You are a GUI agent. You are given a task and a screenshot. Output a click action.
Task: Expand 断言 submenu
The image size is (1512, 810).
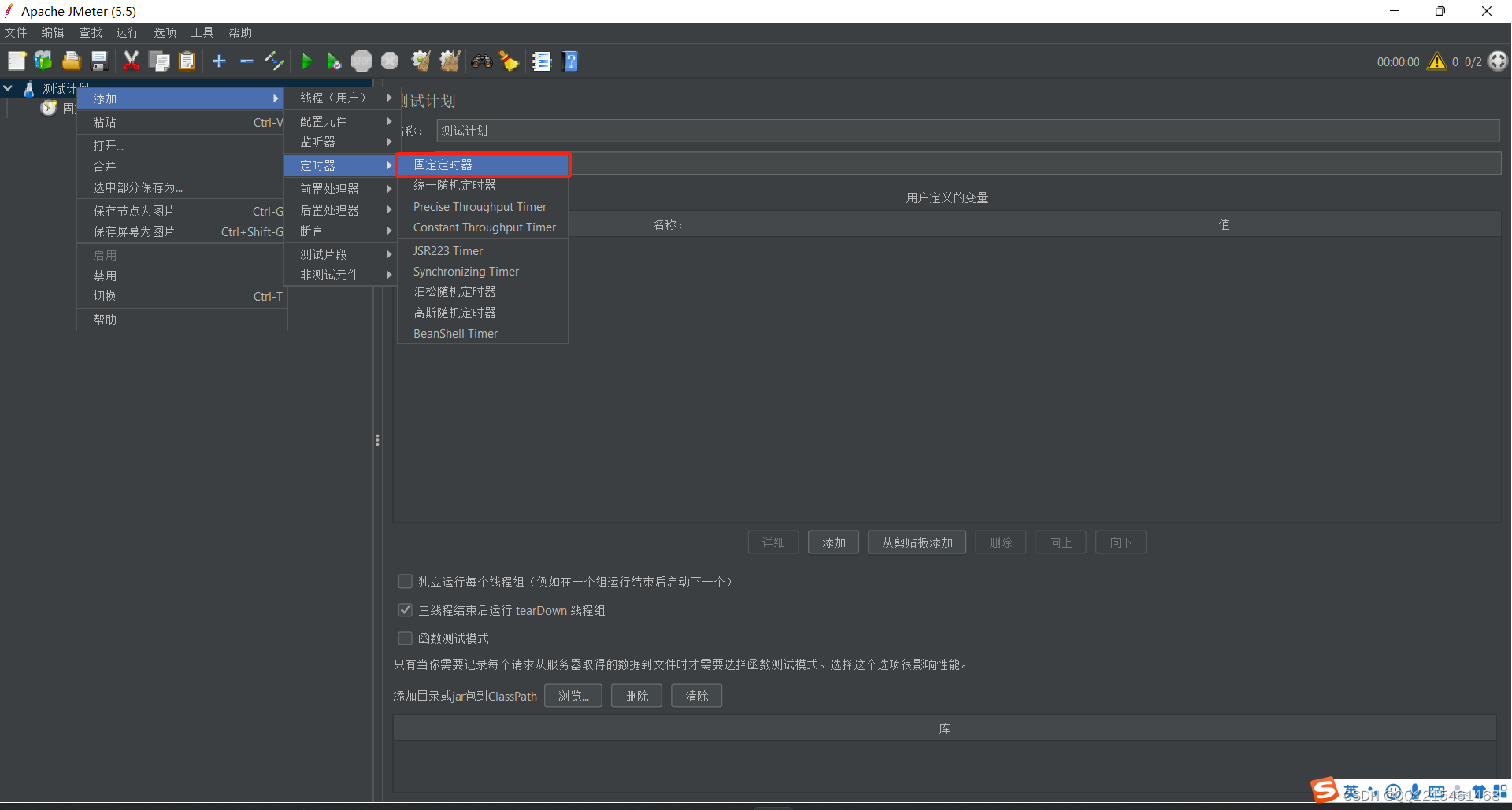coord(342,231)
